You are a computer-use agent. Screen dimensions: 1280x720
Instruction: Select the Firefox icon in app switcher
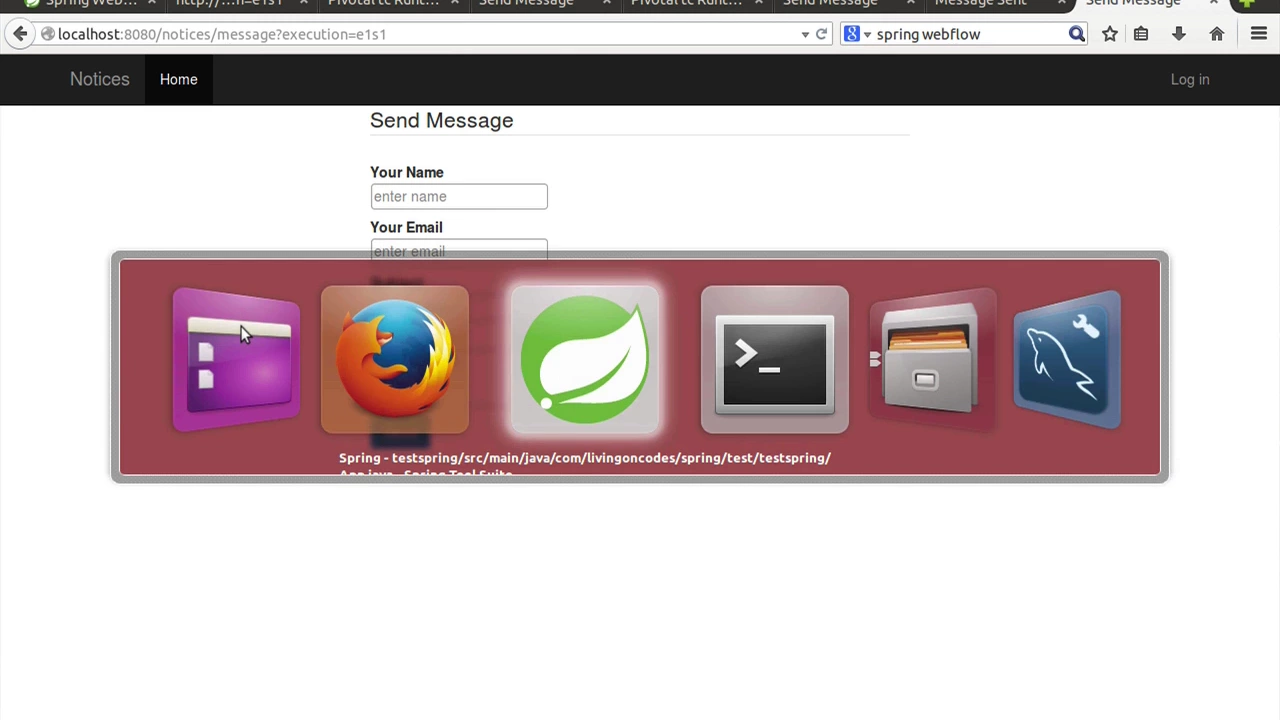point(395,360)
